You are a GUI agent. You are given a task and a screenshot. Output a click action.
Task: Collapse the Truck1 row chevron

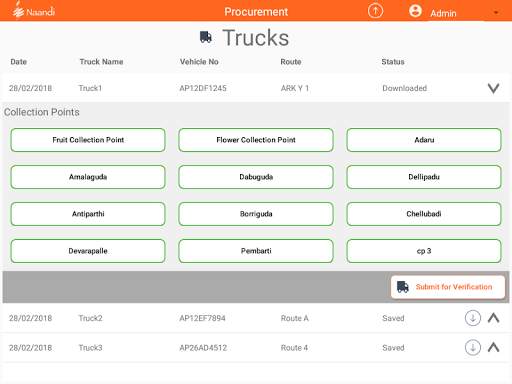click(x=493, y=88)
